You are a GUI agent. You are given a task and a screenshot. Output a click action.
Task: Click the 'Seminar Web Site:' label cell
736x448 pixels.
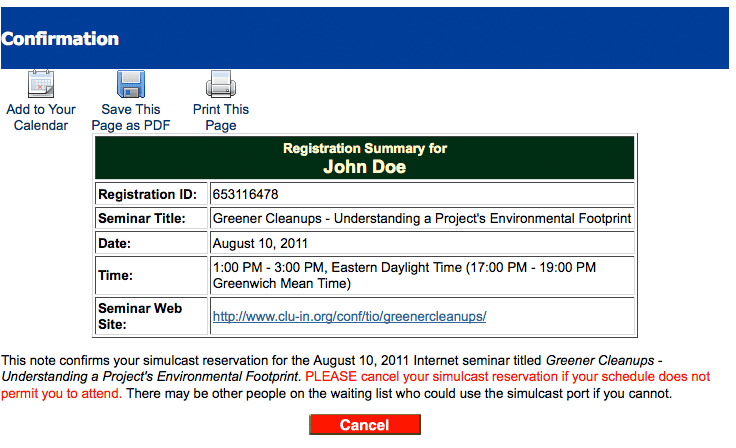(151, 316)
